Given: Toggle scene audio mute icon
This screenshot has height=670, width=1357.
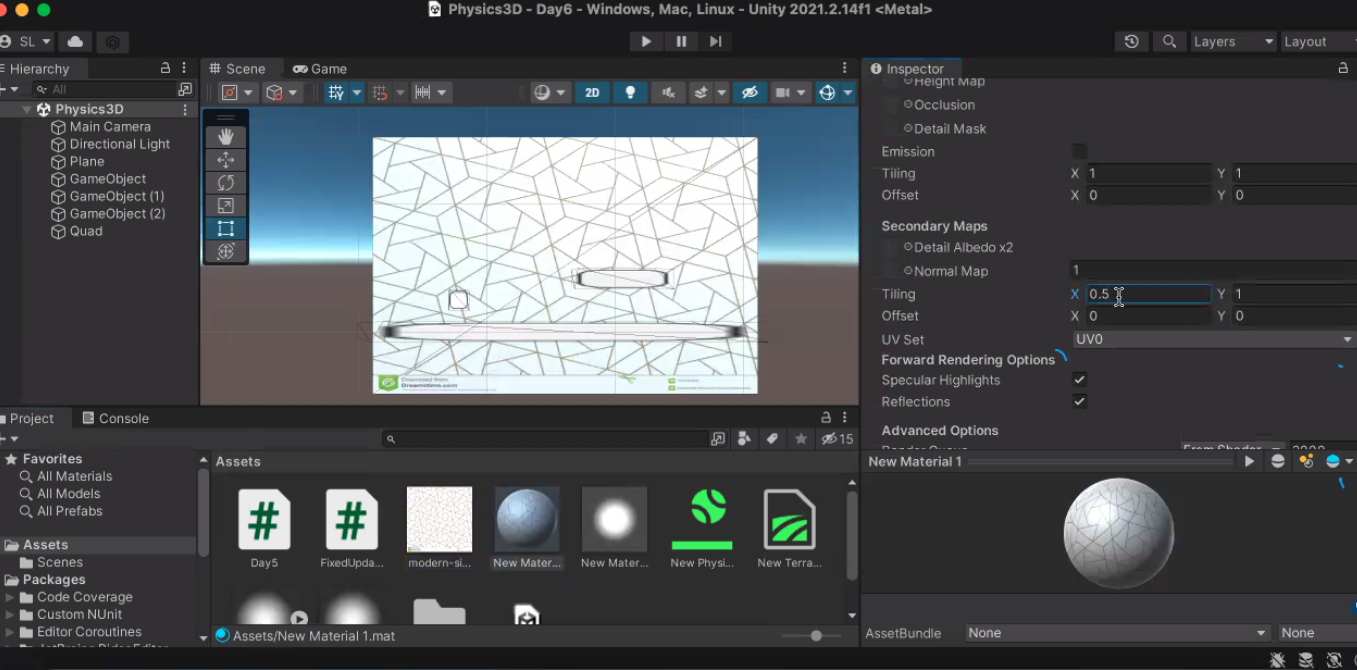Looking at the screenshot, I should click(668, 92).
